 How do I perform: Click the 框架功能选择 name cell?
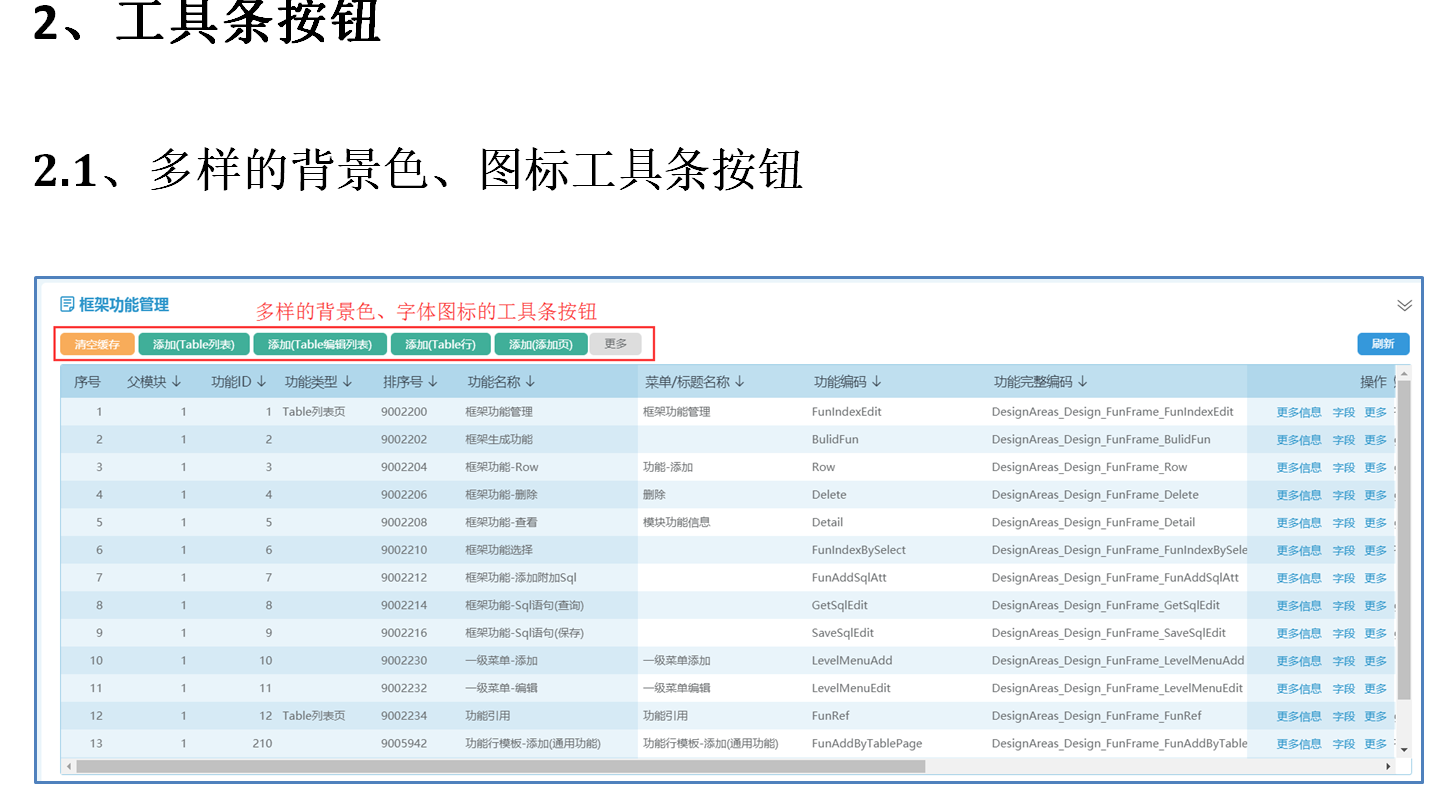point(499,550)
